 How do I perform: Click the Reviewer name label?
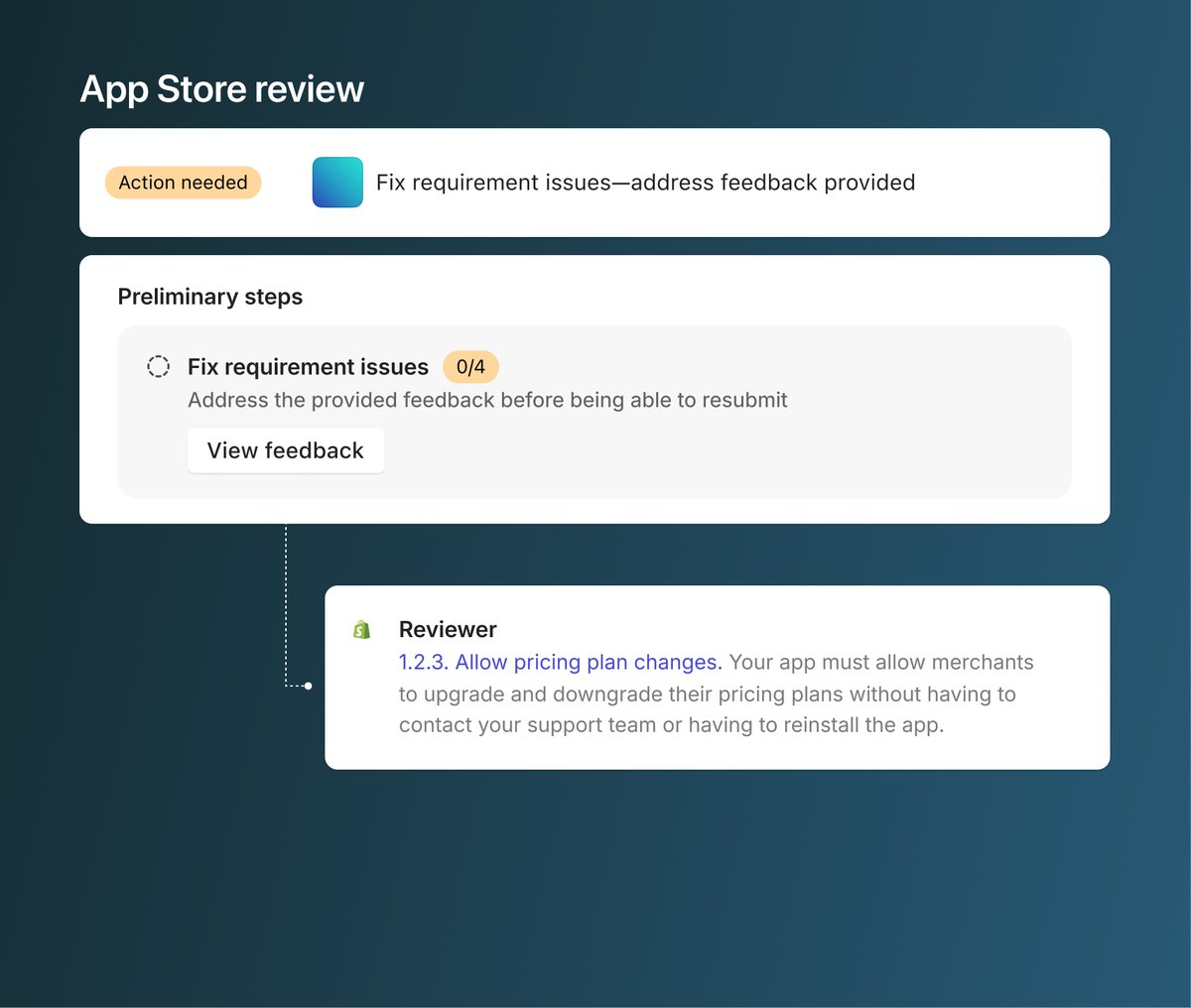coord(448,629)
